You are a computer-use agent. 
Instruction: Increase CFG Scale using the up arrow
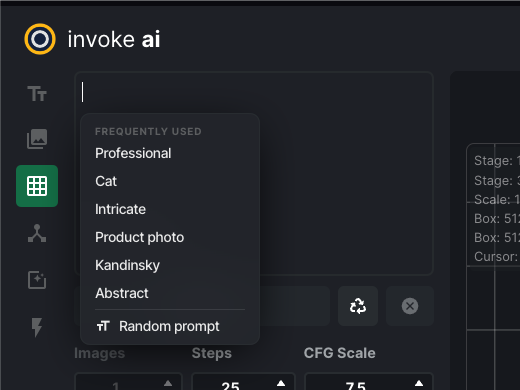coord(419,383)
